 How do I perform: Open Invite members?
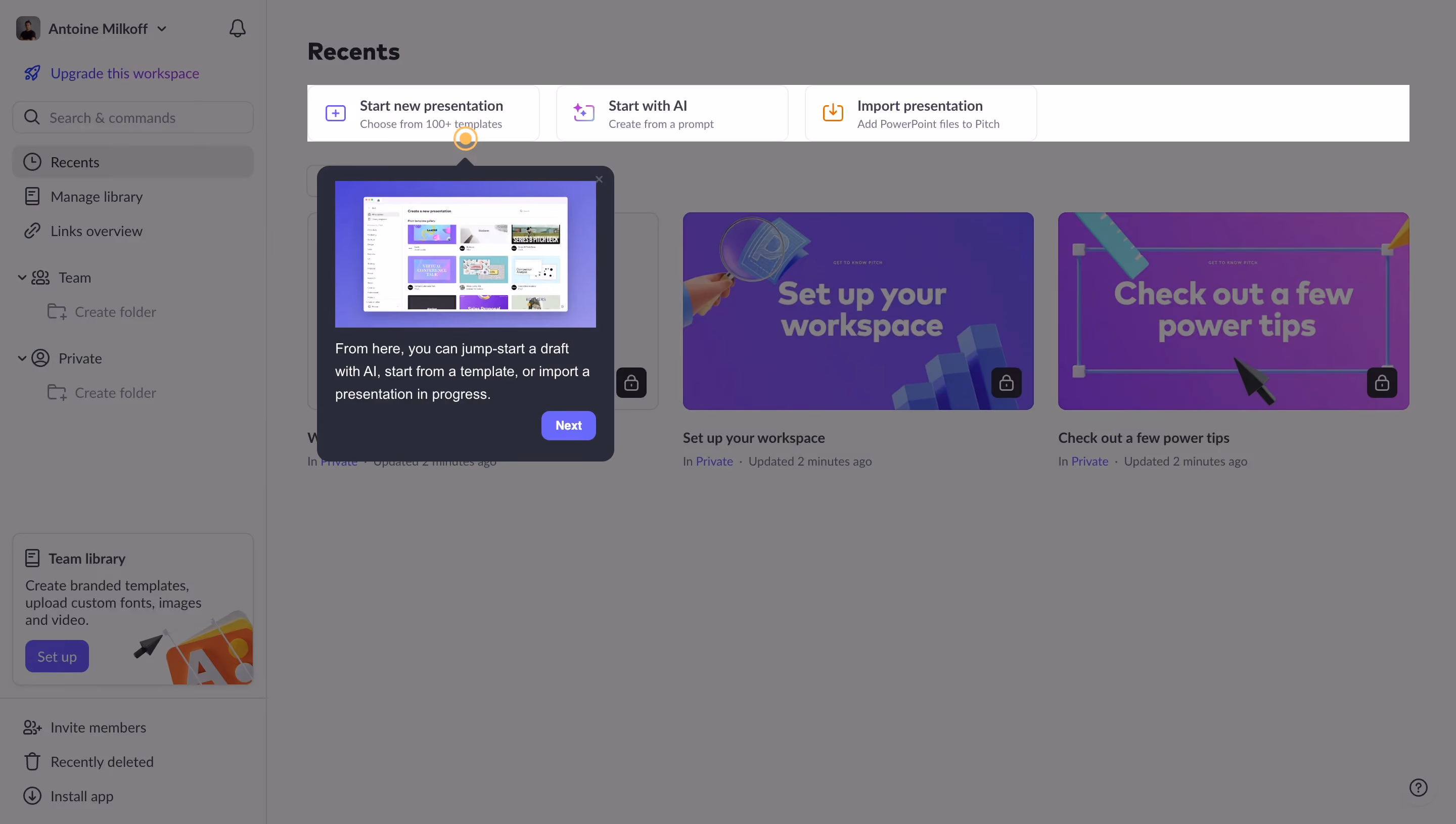point(85,727)
